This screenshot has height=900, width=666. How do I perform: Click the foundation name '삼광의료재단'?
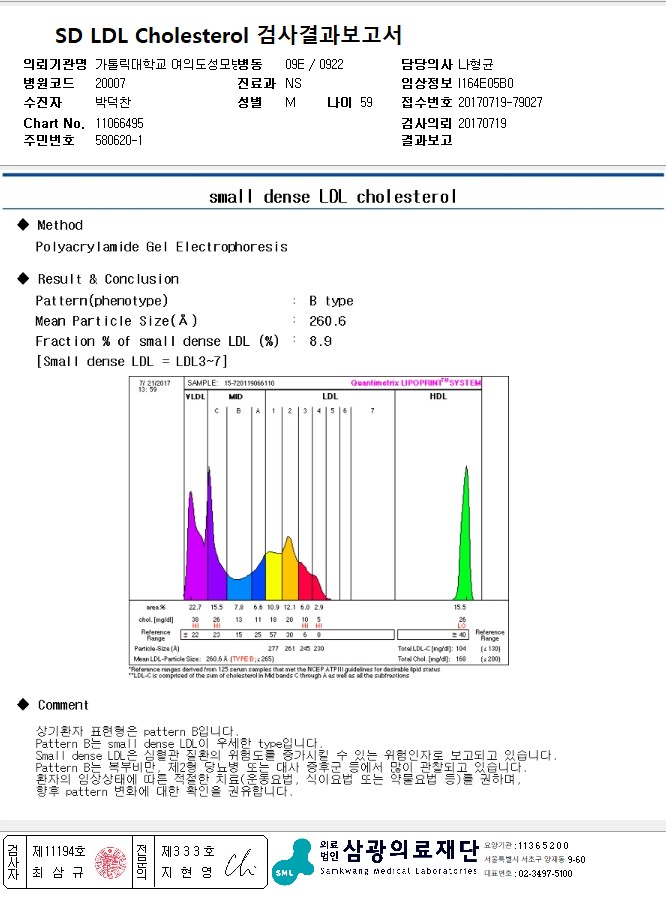click(x=411, y=851)
